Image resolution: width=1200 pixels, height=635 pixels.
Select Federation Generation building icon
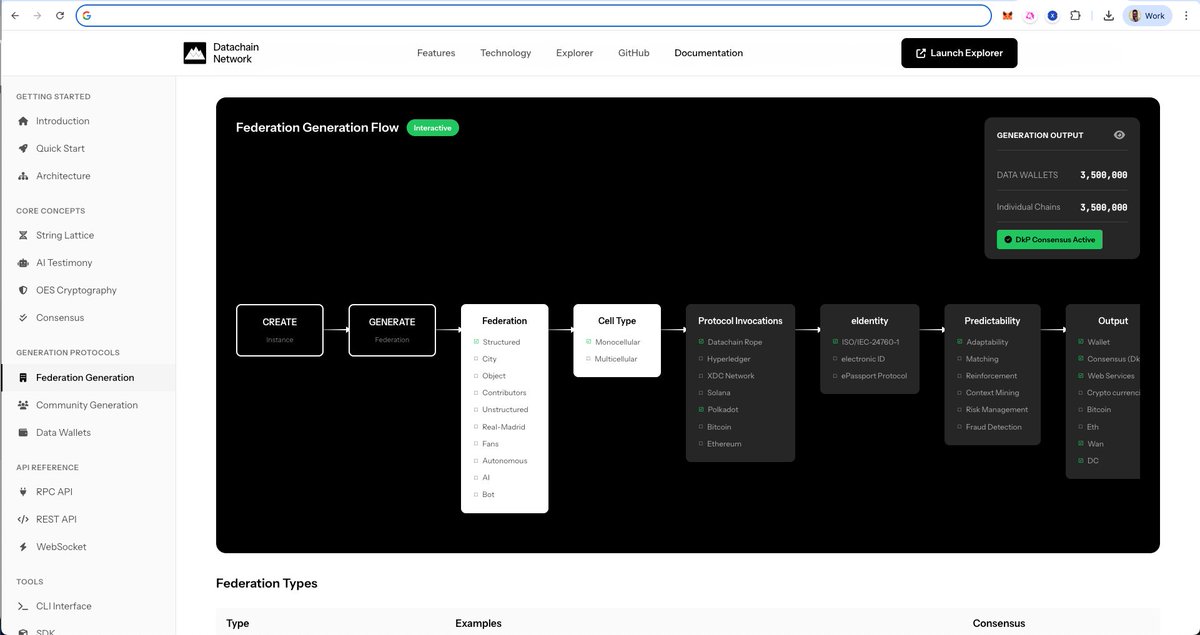tap(24, 378)
